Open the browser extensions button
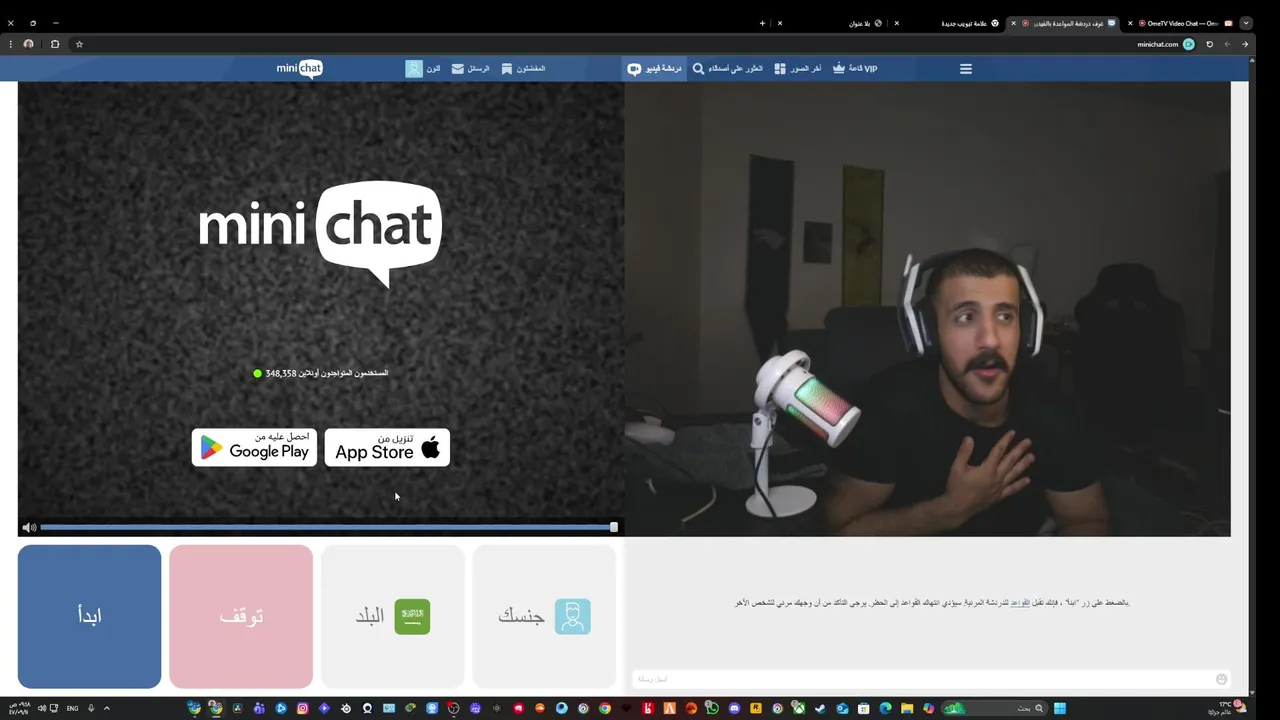Image resolution: width=1280 pixels, height=720 pixels. [54, 44]
